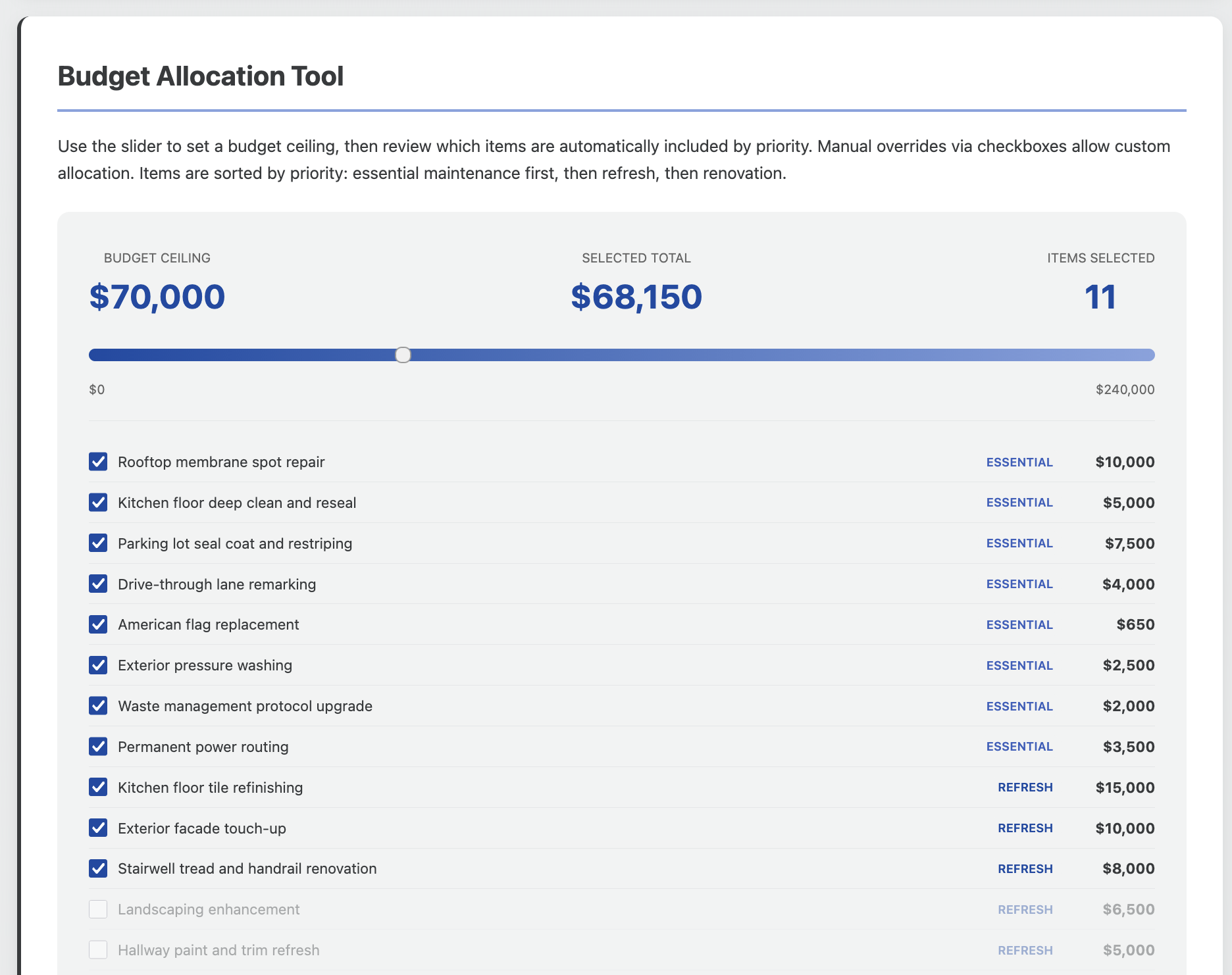The image size is (1232, 975).
Task: Click the $2,000 price for Waste management upgrade
Action: [1129, 706]
